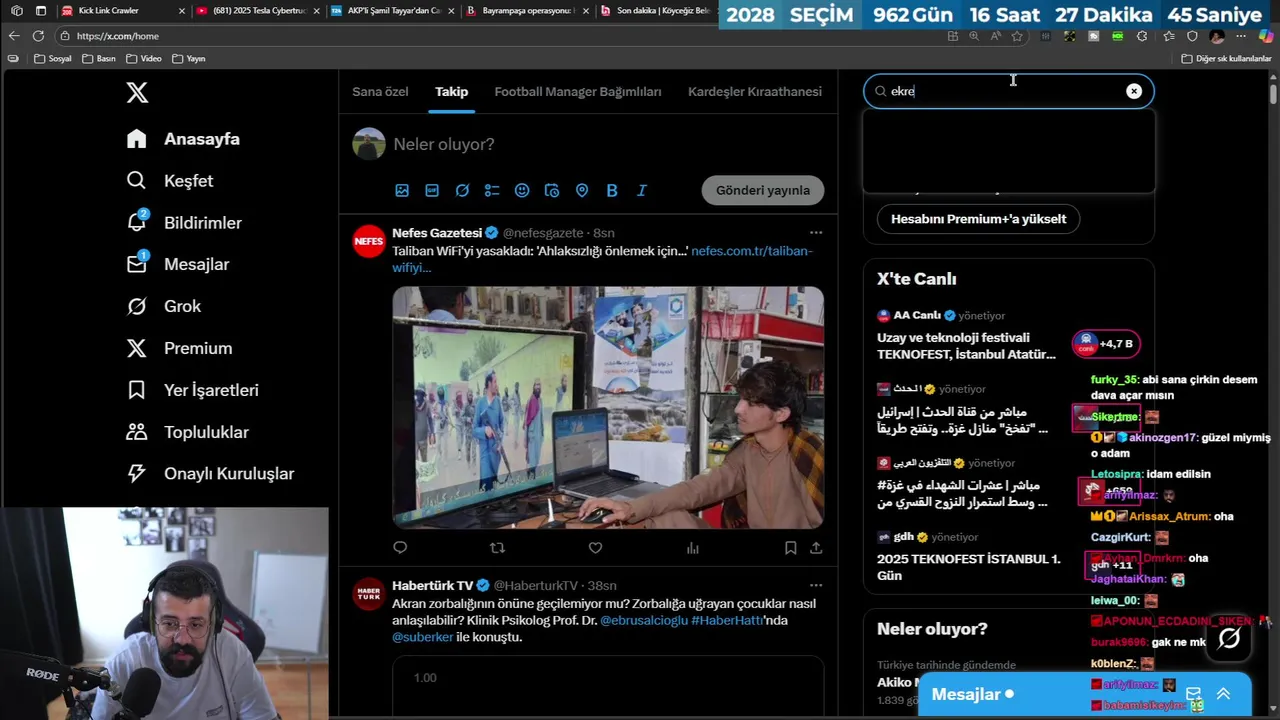Switch to Kick Link Crawler browser tab
The height and width of the screenshot is (720, 1280).
pyautogui.click(x=122, y=11)
